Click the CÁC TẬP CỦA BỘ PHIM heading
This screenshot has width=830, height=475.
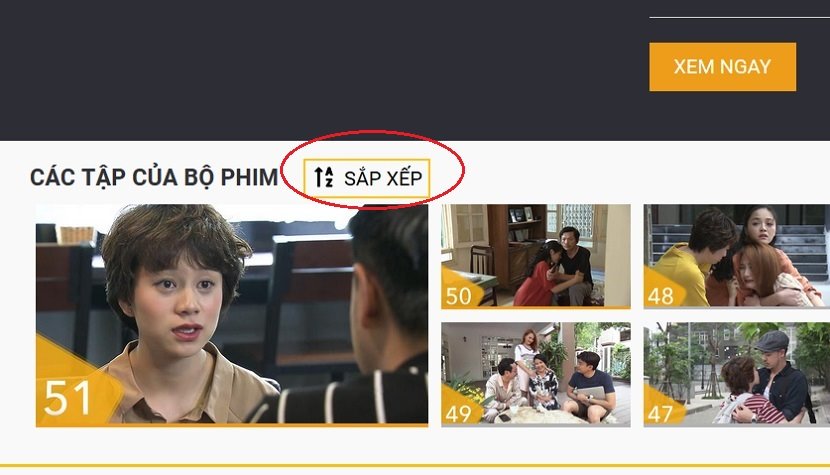pos(154,177)
